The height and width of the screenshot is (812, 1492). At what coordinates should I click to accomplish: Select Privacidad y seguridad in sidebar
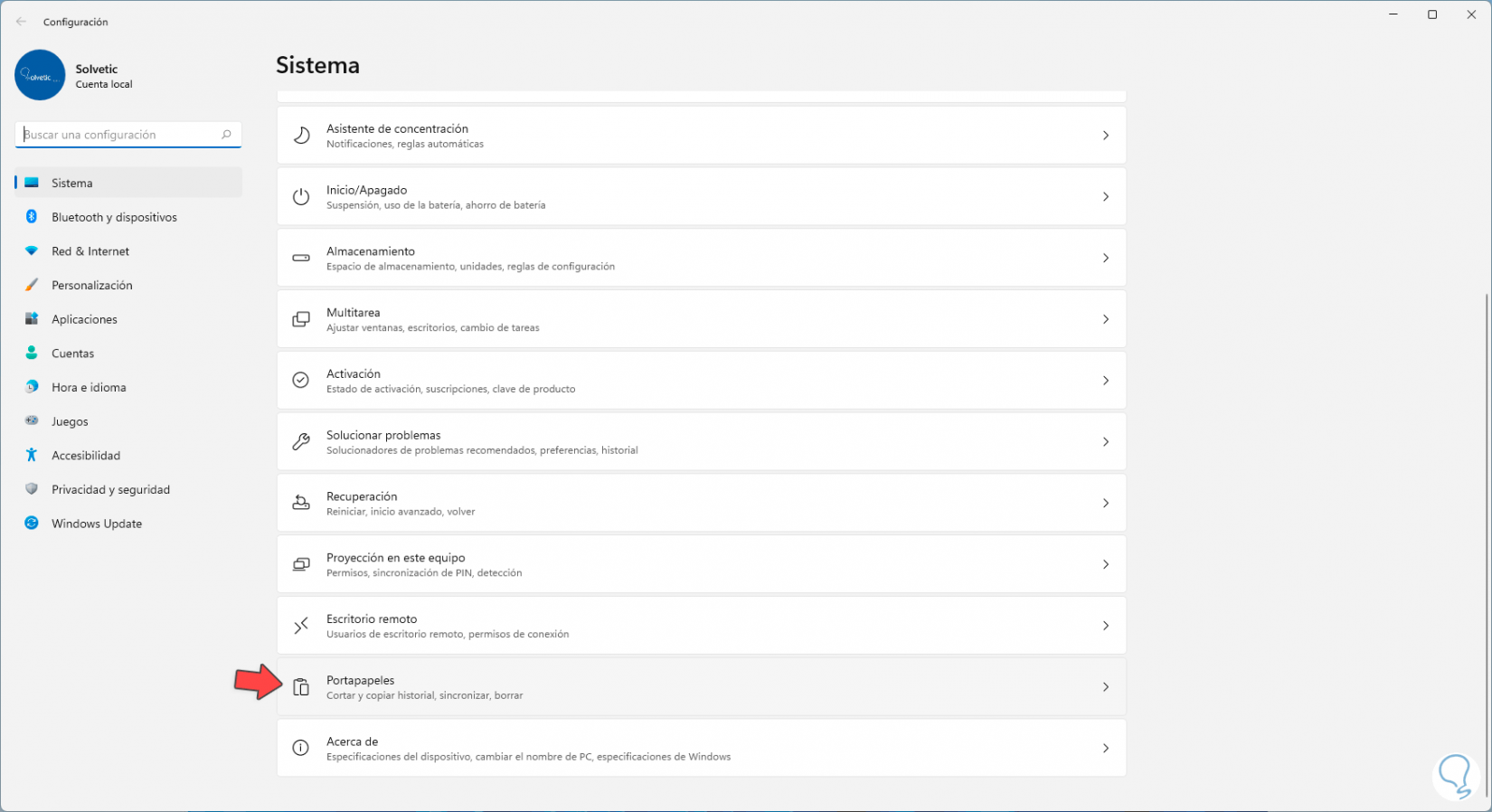pos(110,489)
